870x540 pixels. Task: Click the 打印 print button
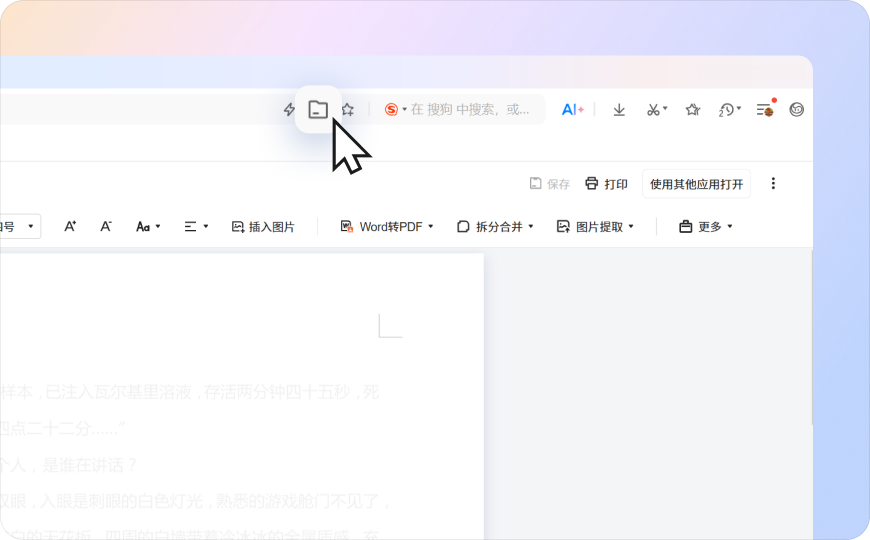click(x=606, y=184)
